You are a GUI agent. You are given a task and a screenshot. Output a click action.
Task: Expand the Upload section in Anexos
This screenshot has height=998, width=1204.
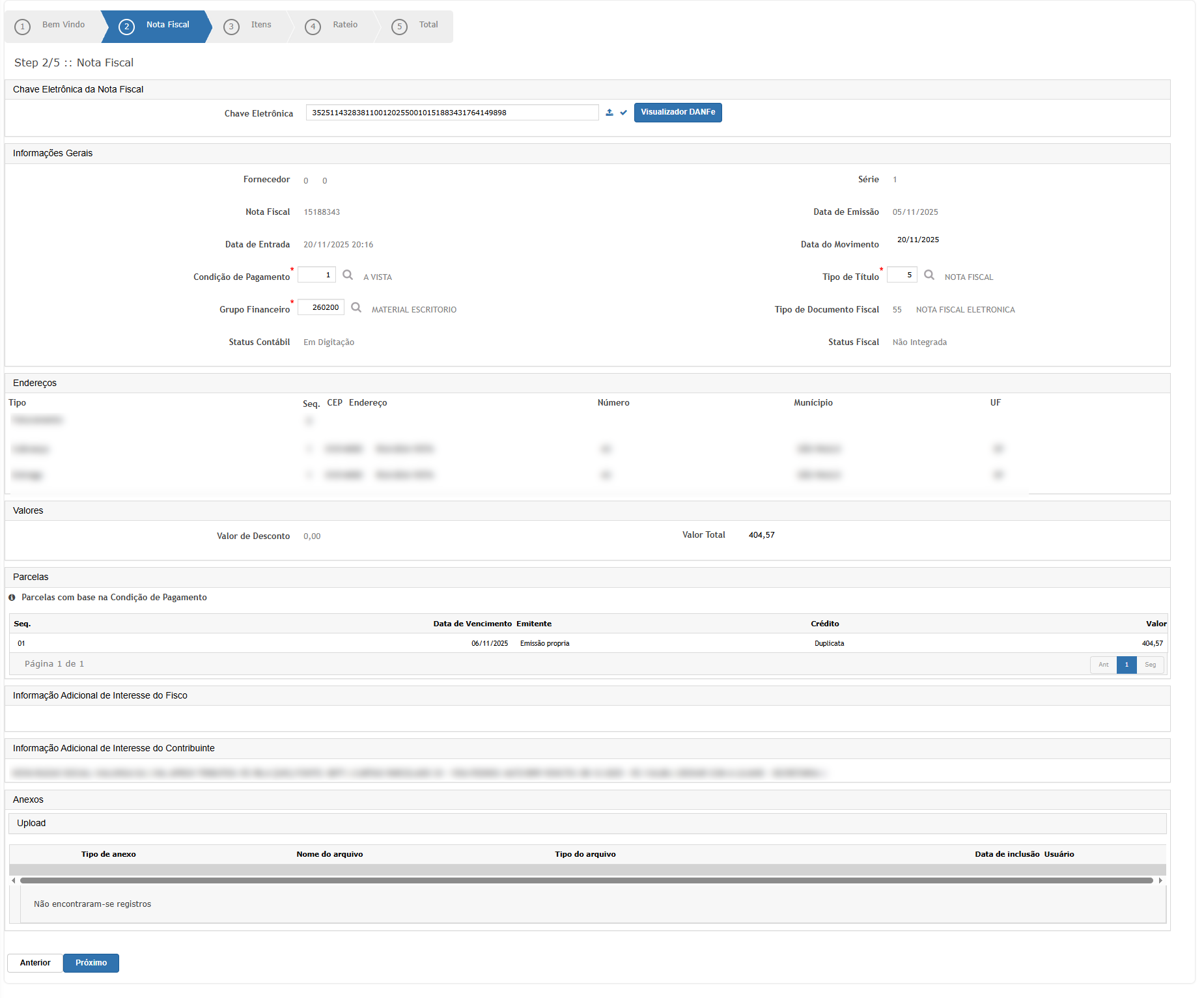click(x=31, y=824)
